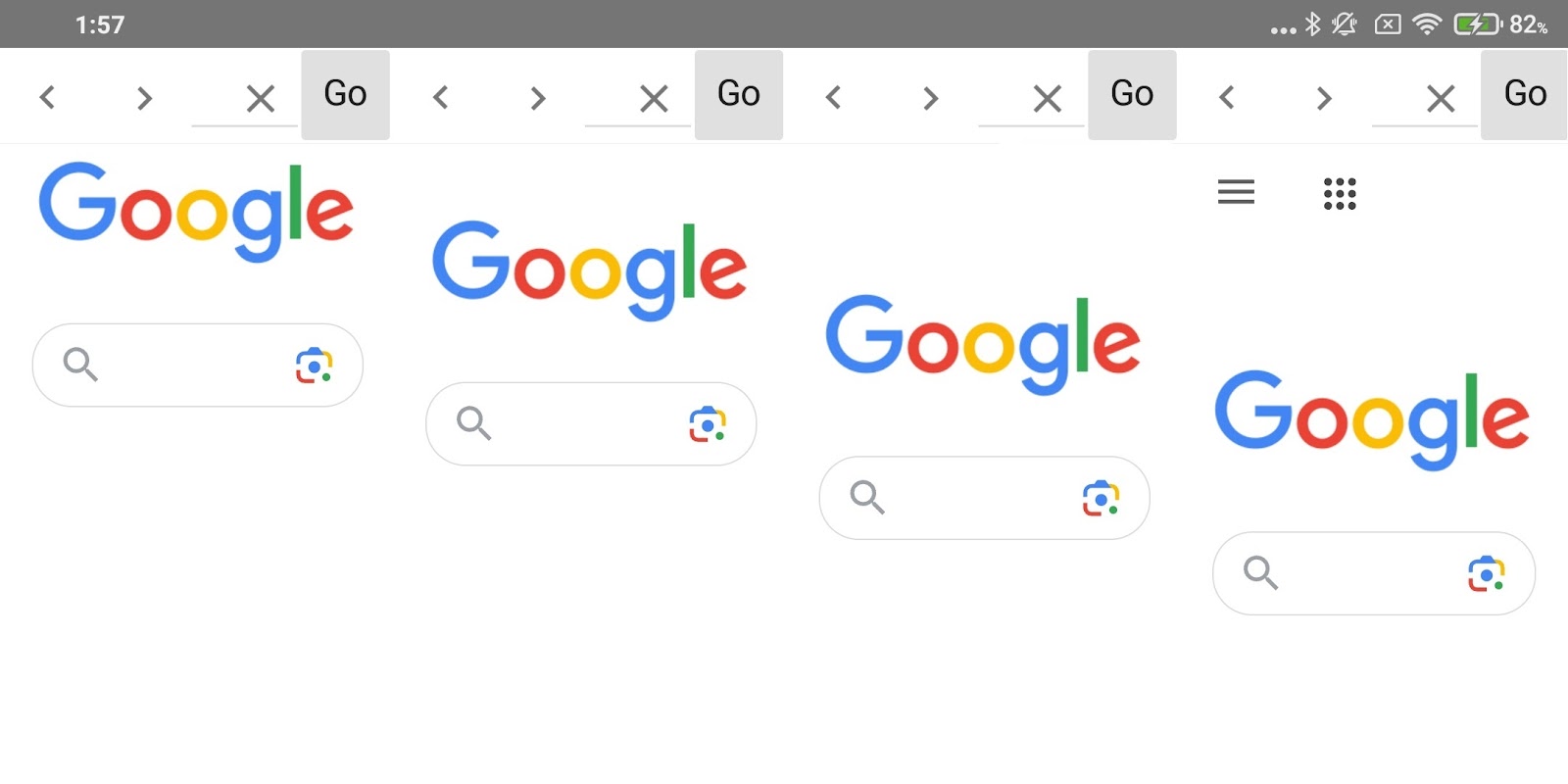The width and height of the screenshot is (1568, 784).
Task: Go forward in the third browser pane
Action: tap(930, 98)
